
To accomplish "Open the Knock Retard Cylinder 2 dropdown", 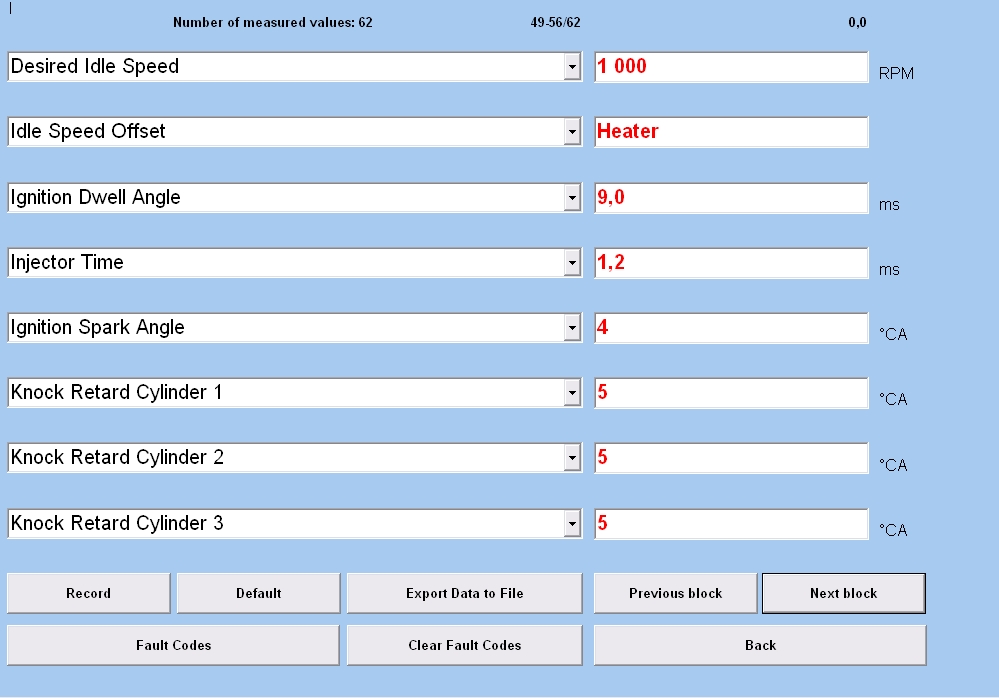I will click(x=572, y=458).
